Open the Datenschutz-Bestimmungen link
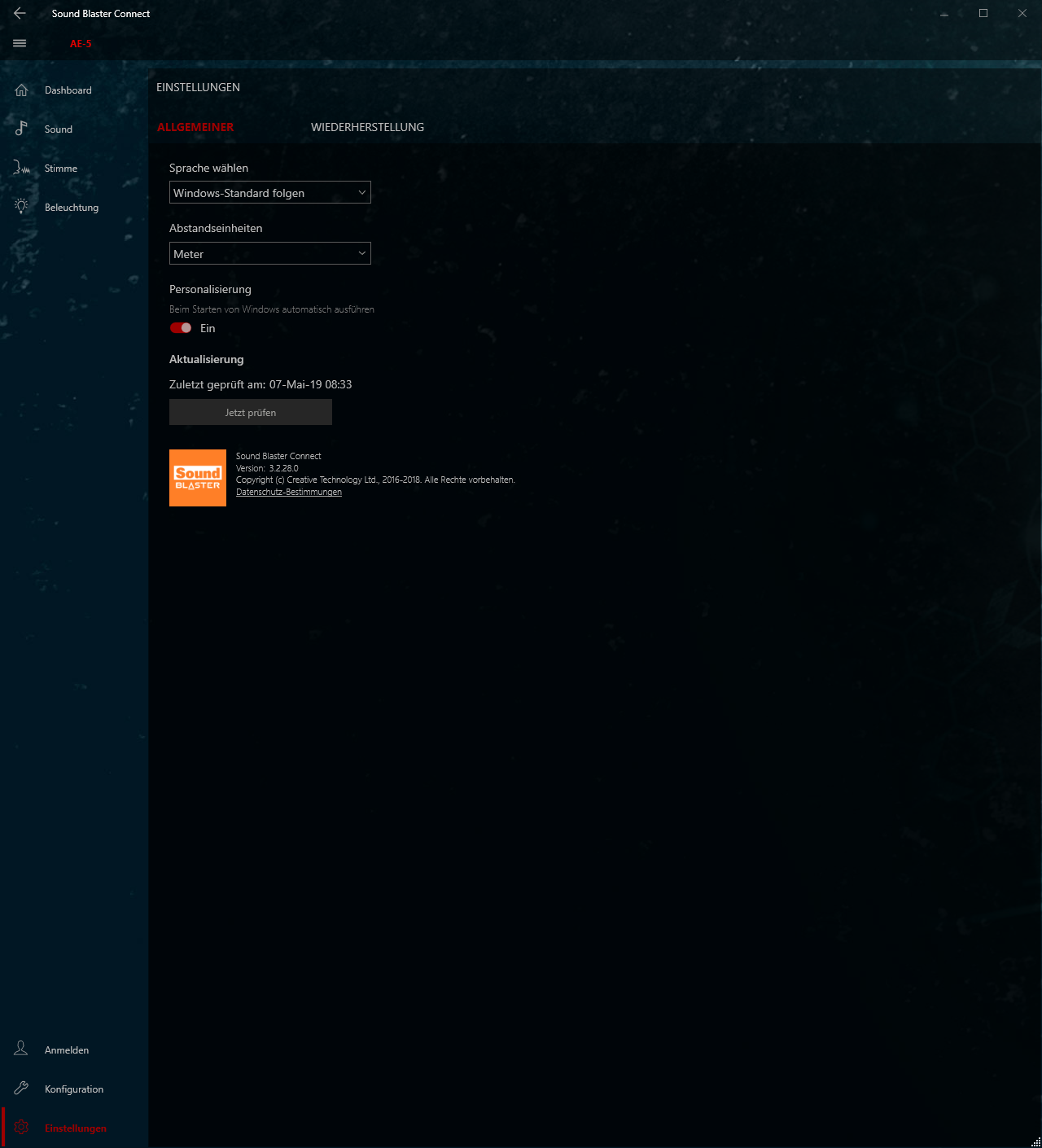 [x=289, y=492]
